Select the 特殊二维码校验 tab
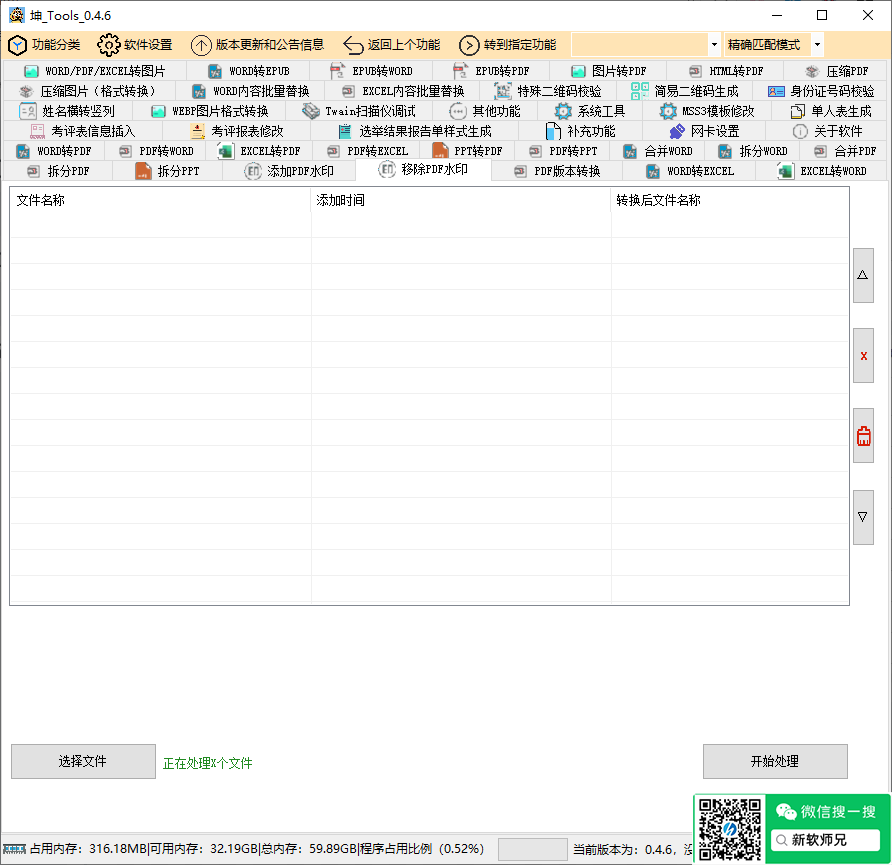This screenshot has height=865, width=892. (548, 91)
